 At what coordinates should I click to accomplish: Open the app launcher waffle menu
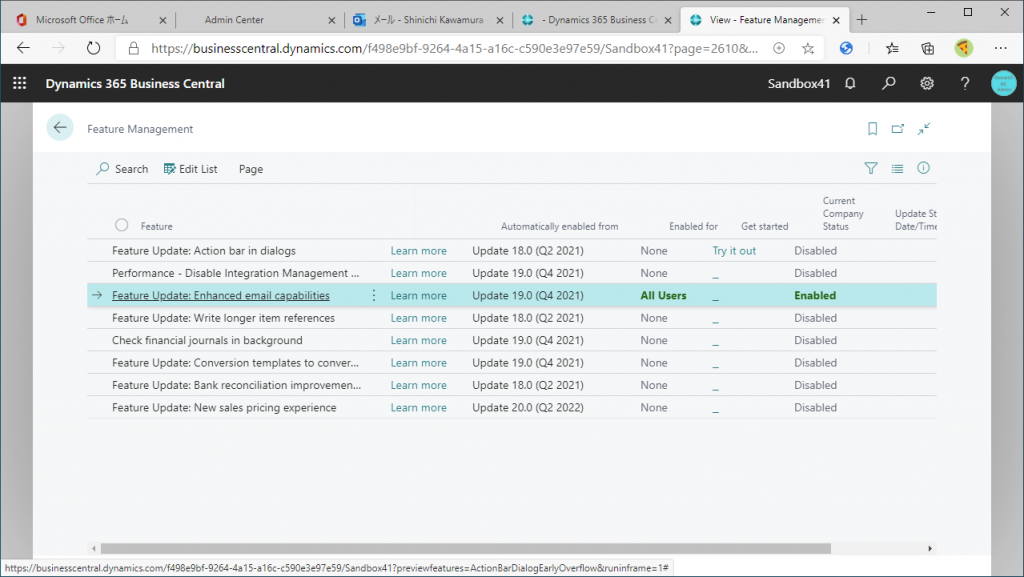tap(20, 84)
